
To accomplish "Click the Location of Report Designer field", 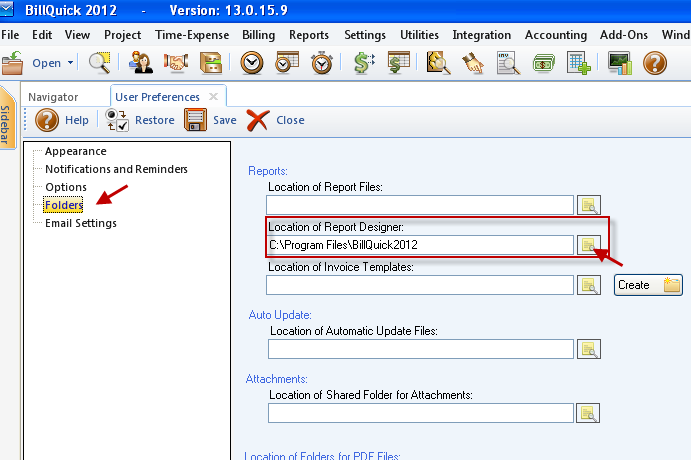I will [420, 245].
